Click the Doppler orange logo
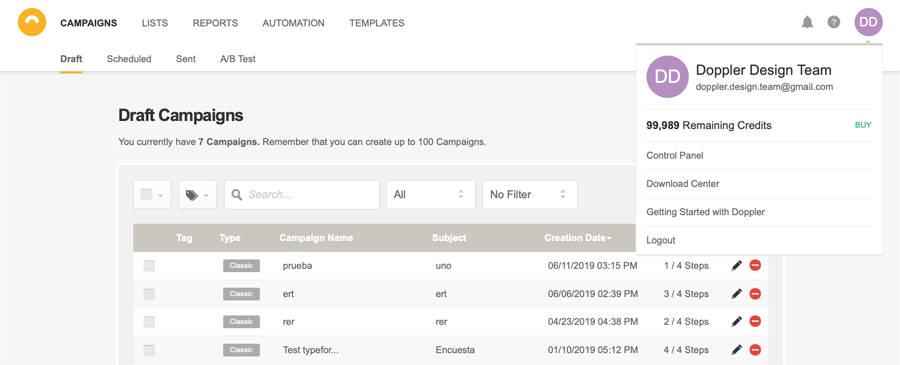Viewport: 900px width, 365px height. tap(32, 22)
